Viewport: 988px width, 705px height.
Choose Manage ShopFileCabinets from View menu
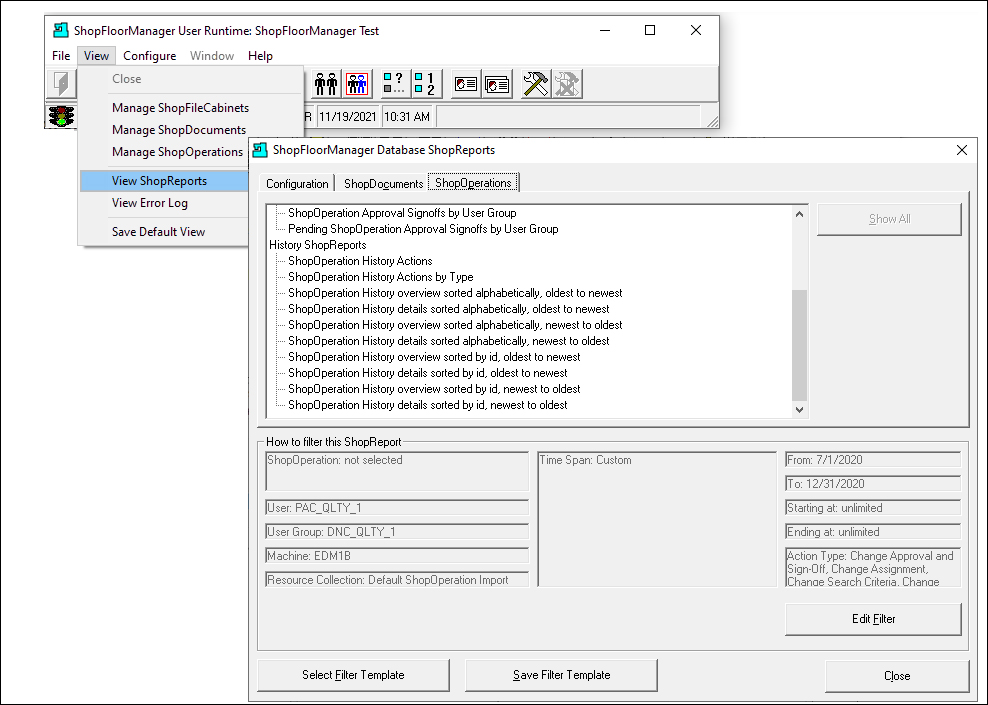point(180,108)
